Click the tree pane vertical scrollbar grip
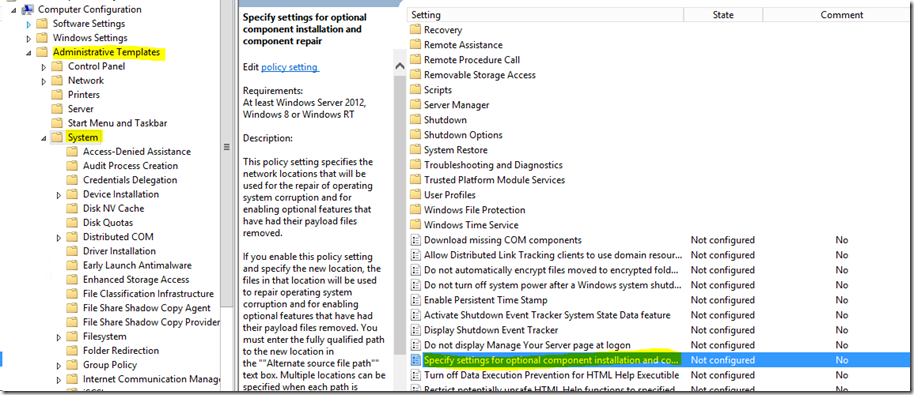This screenshot has height=395, width=914. point(227,147)
